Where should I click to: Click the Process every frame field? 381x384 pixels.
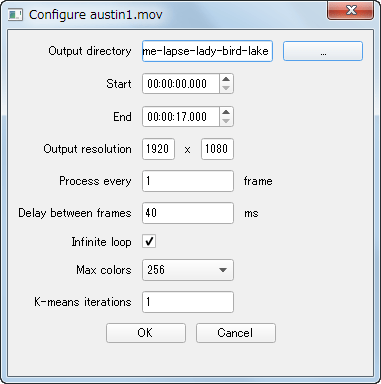188,181
